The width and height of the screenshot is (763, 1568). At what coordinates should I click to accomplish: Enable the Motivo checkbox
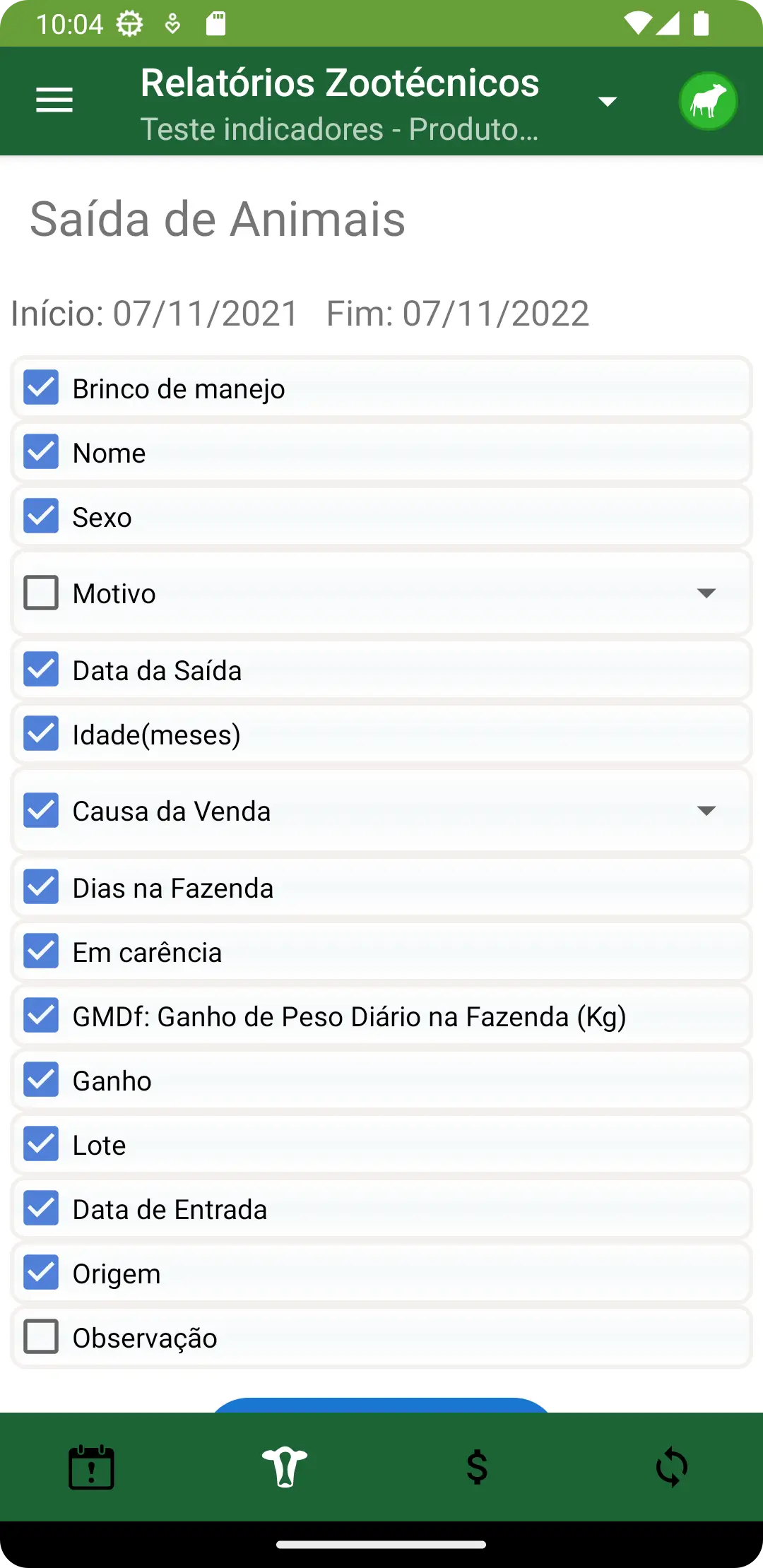coord(41,593)
